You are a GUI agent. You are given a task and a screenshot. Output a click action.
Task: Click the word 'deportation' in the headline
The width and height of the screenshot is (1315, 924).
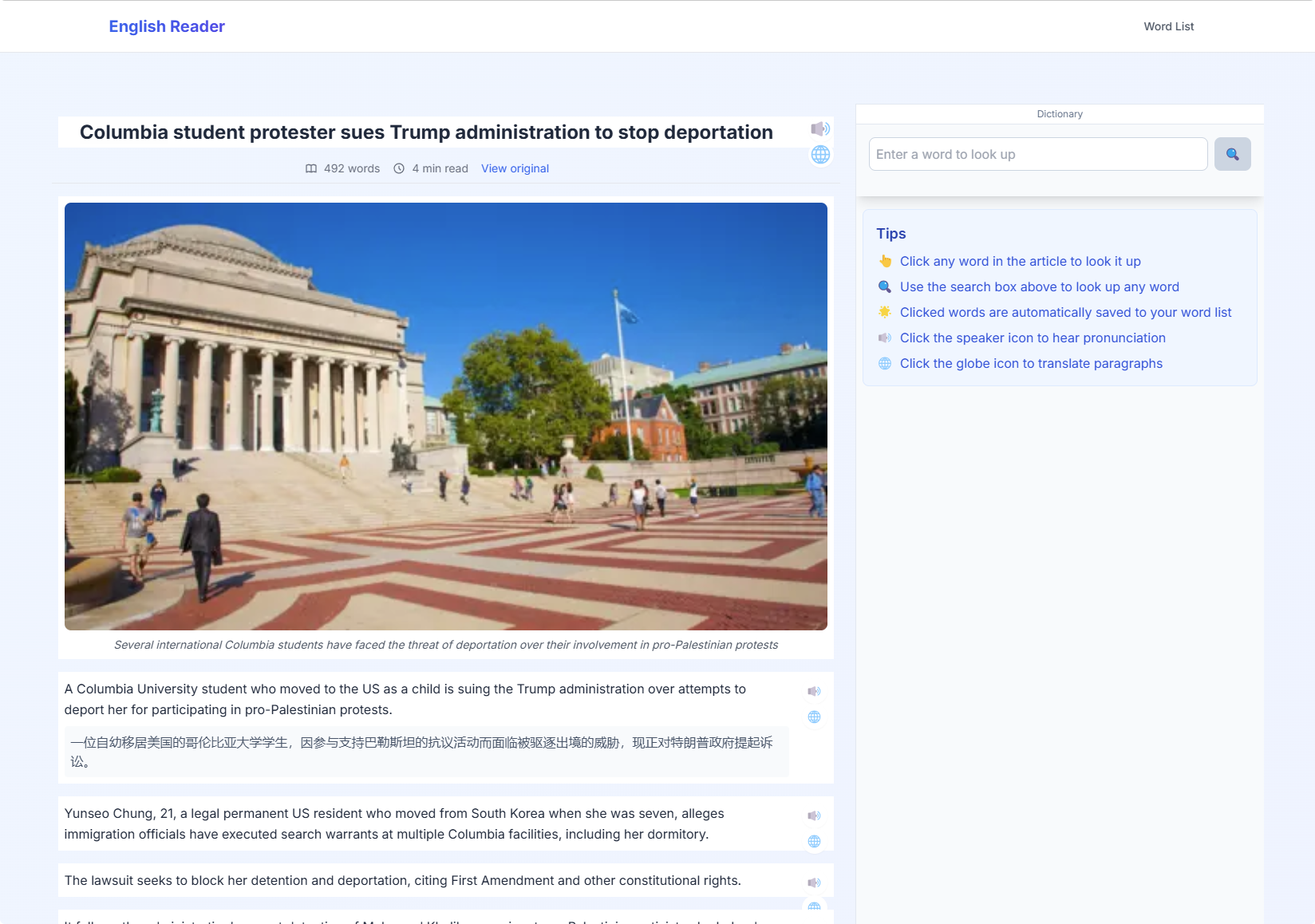[x=717, y=132]
